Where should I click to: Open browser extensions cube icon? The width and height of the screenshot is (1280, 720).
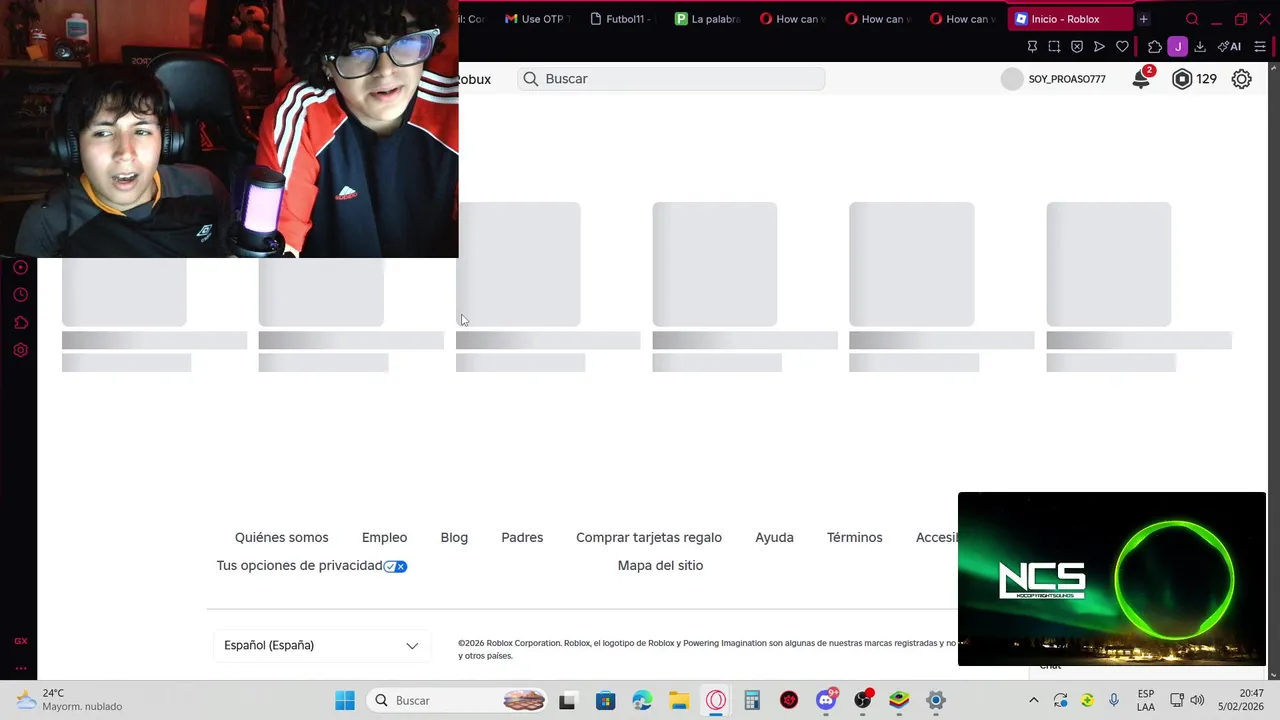click(x=1155, y=47)
